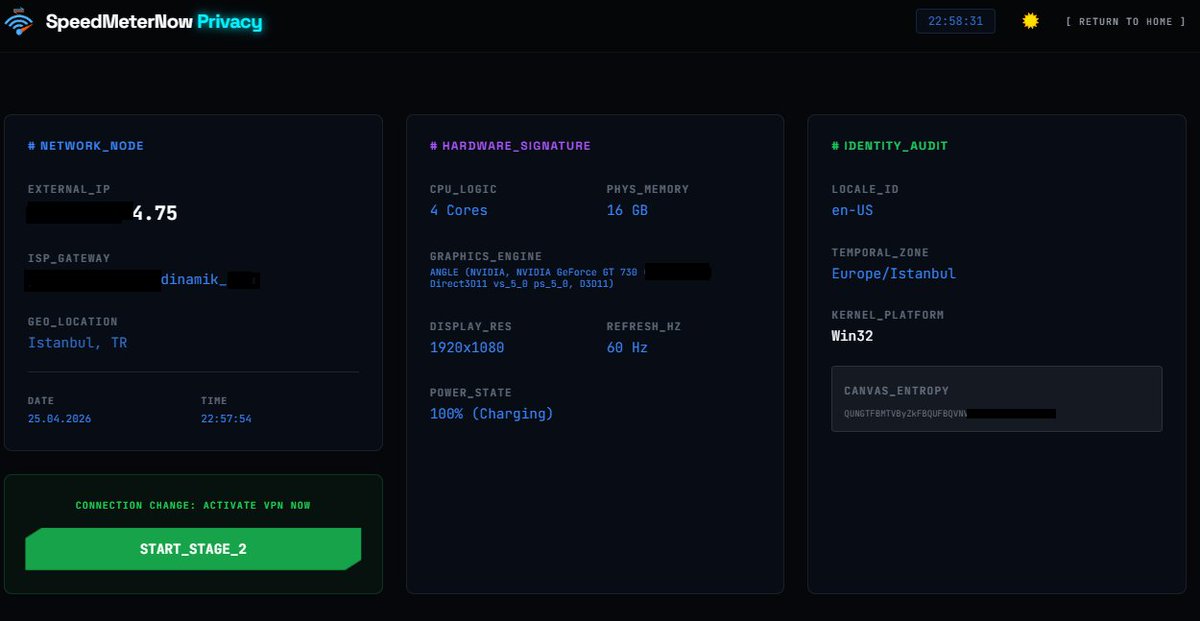Click the time value 22:57:54
This screenshot has width=1200, height=621.
coord(226,419)
